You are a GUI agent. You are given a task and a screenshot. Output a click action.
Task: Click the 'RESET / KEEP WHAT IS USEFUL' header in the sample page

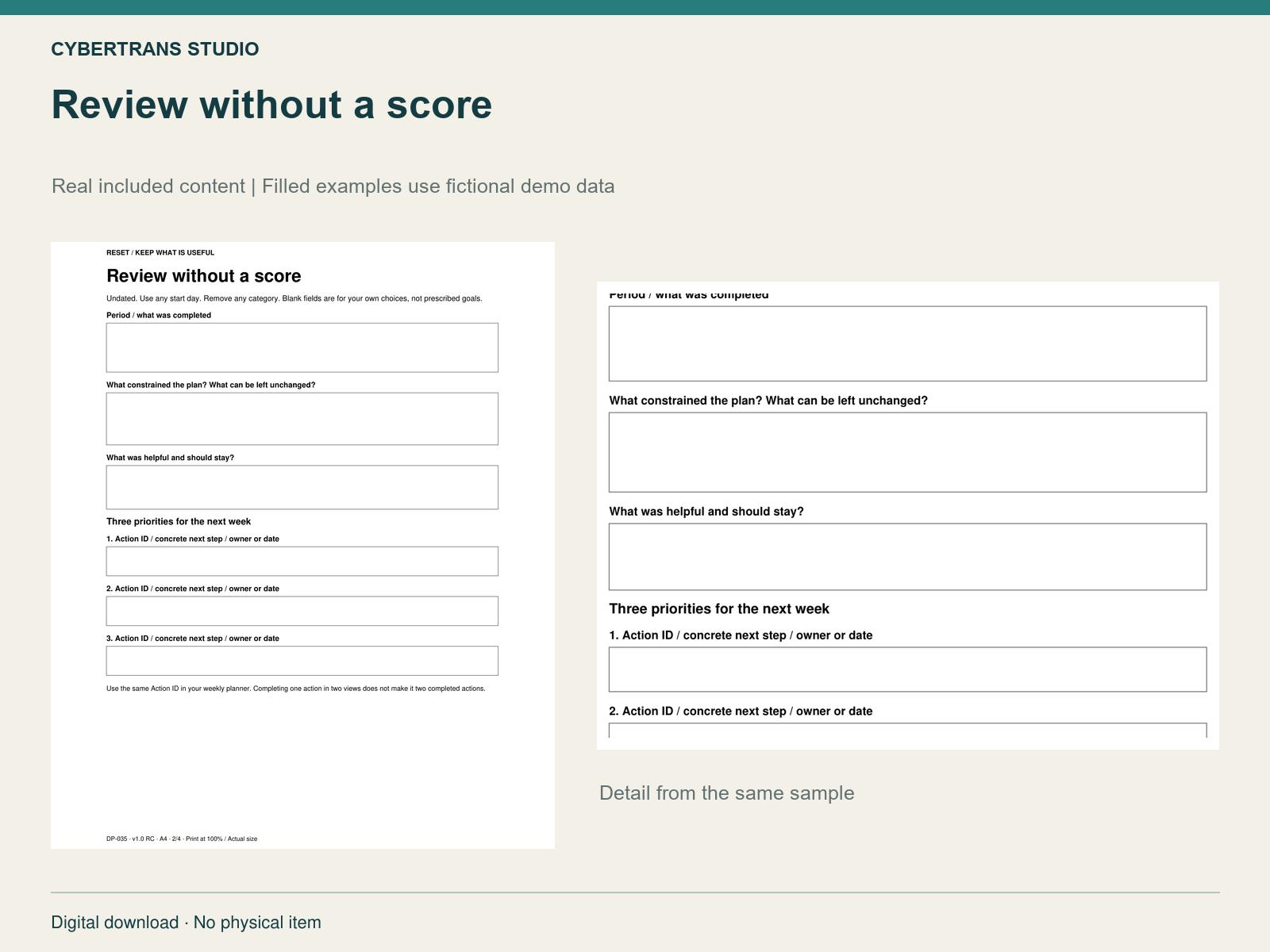coord(160,253)
